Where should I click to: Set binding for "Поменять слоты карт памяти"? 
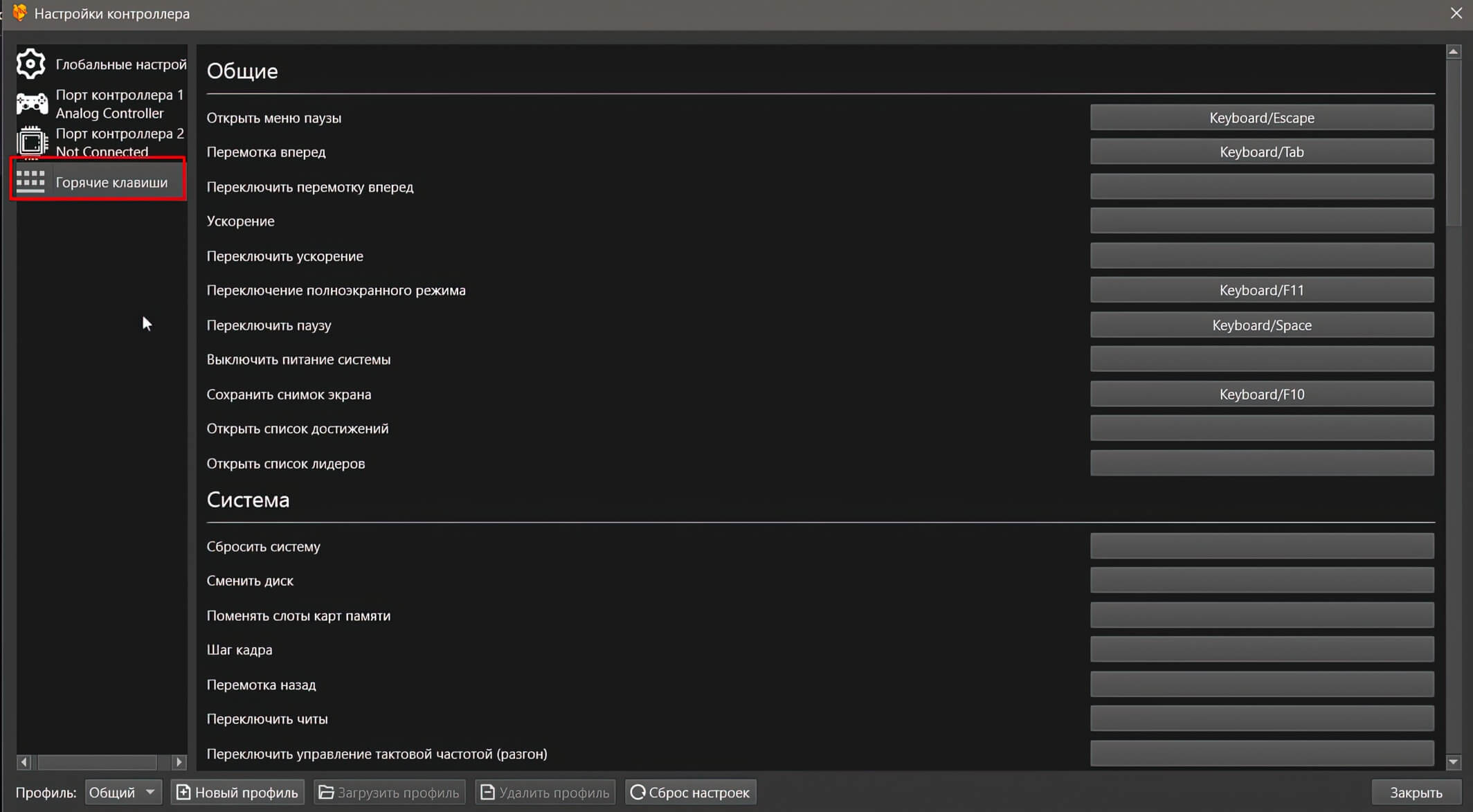(1262, 615)
